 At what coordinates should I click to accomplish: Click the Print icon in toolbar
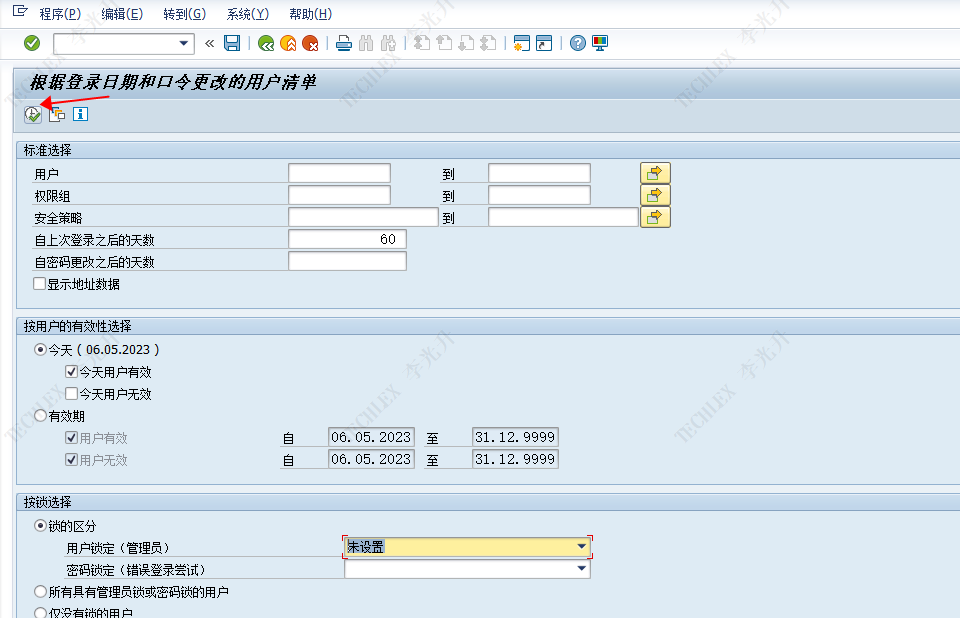pos(343,43)
